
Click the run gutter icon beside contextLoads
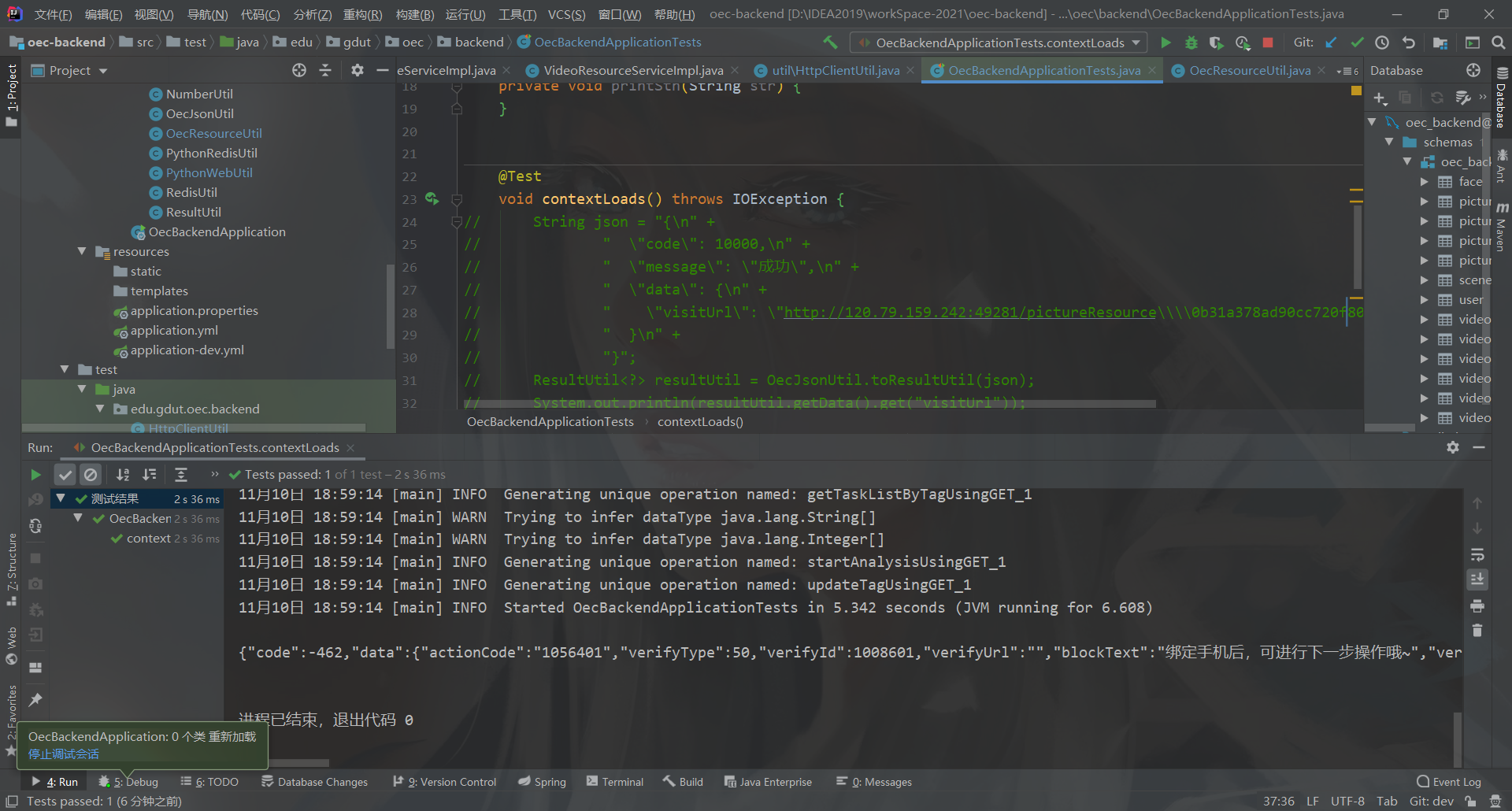coord(432,198)
